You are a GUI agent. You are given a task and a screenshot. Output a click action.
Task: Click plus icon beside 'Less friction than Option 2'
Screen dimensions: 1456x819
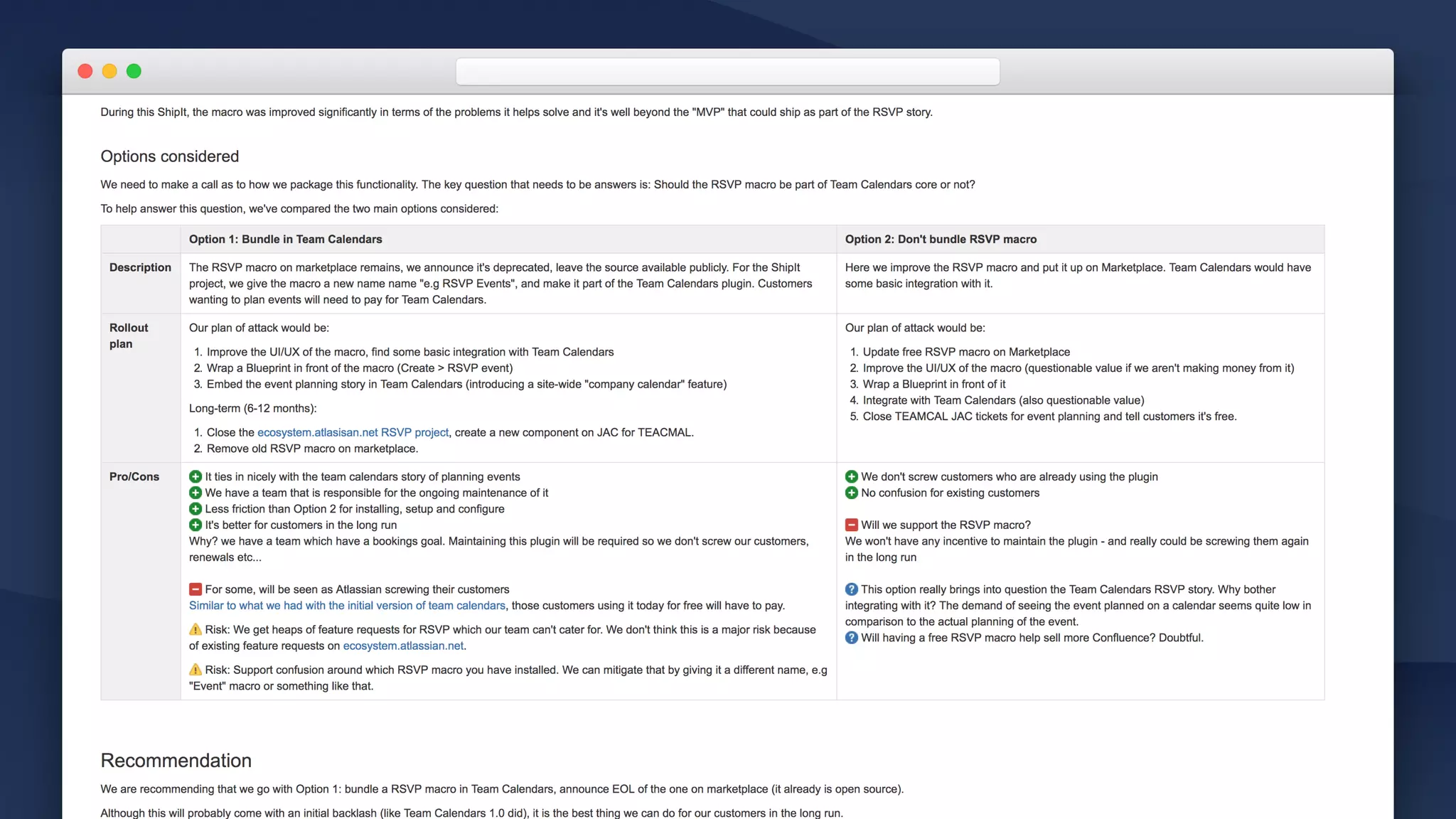196,509
